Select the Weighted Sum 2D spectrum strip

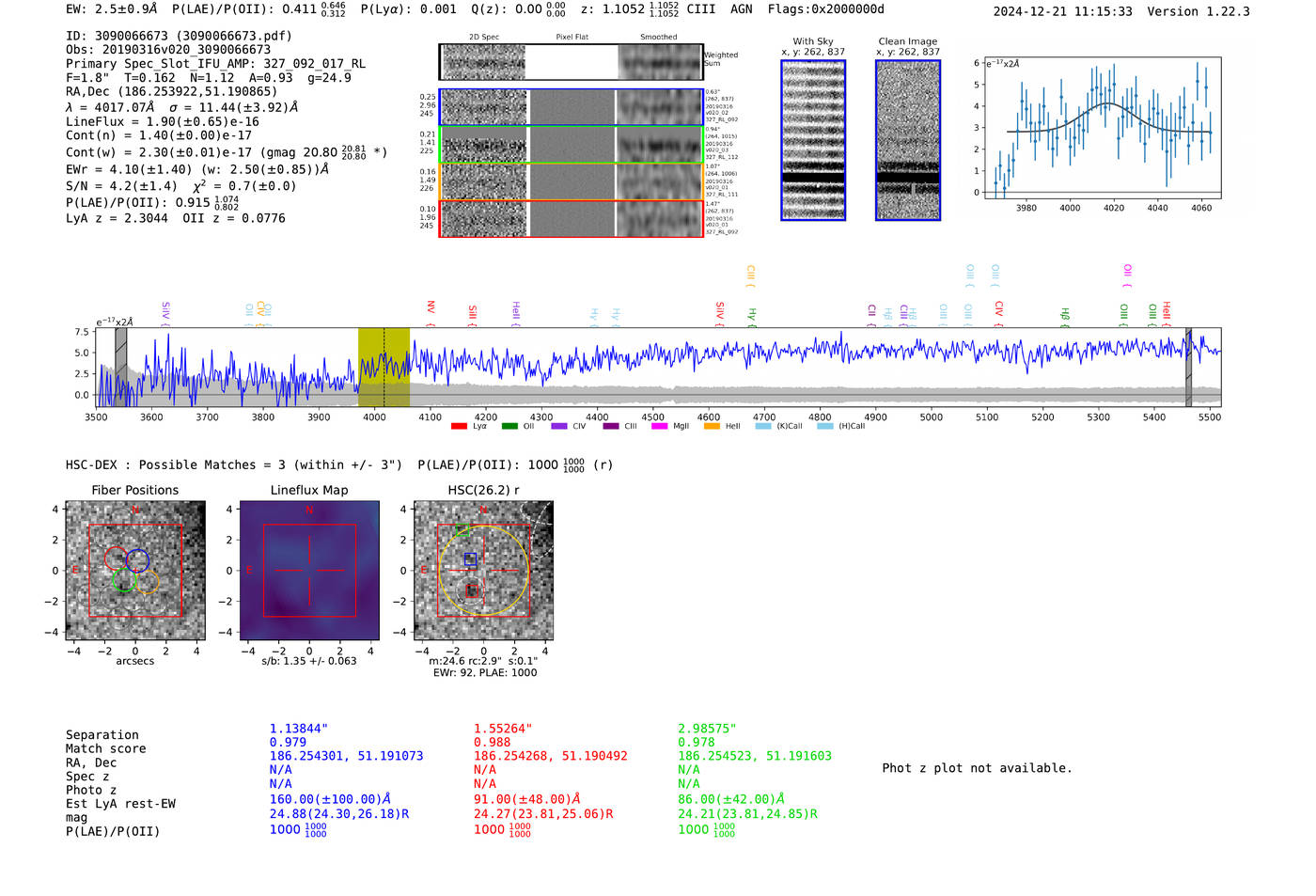point(572,62)
